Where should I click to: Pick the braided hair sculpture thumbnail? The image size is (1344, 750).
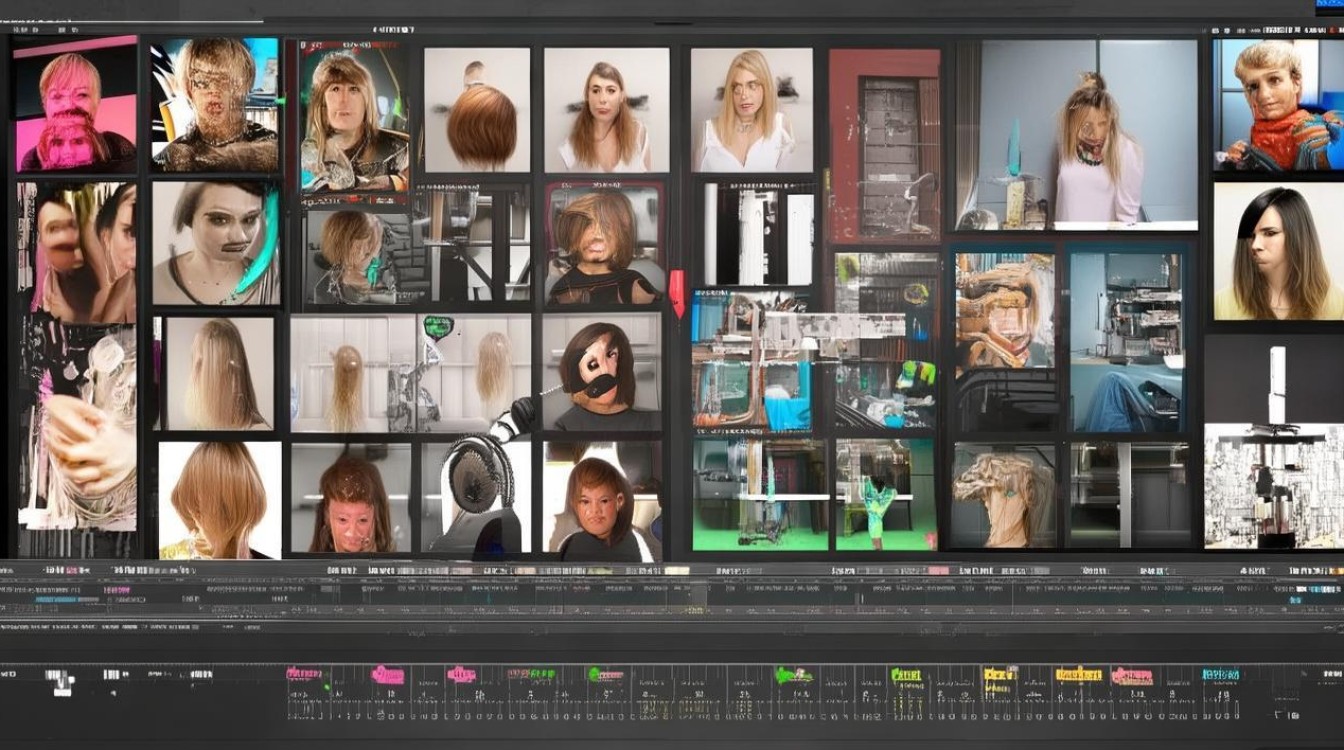1004,496
